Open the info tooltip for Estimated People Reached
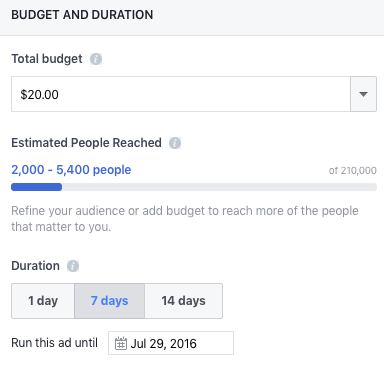The image size is (384, 367). (175, 143)
